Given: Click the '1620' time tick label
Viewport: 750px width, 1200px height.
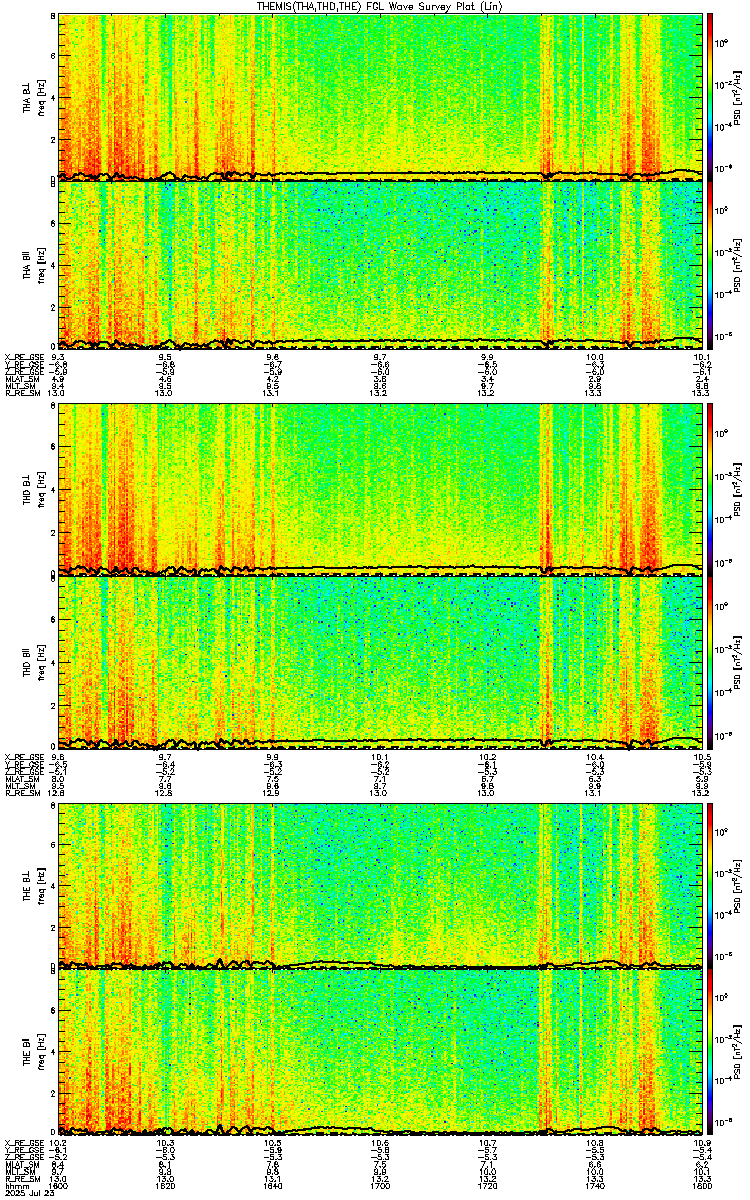Looking at the screenshot, I should pos(166,1185).
